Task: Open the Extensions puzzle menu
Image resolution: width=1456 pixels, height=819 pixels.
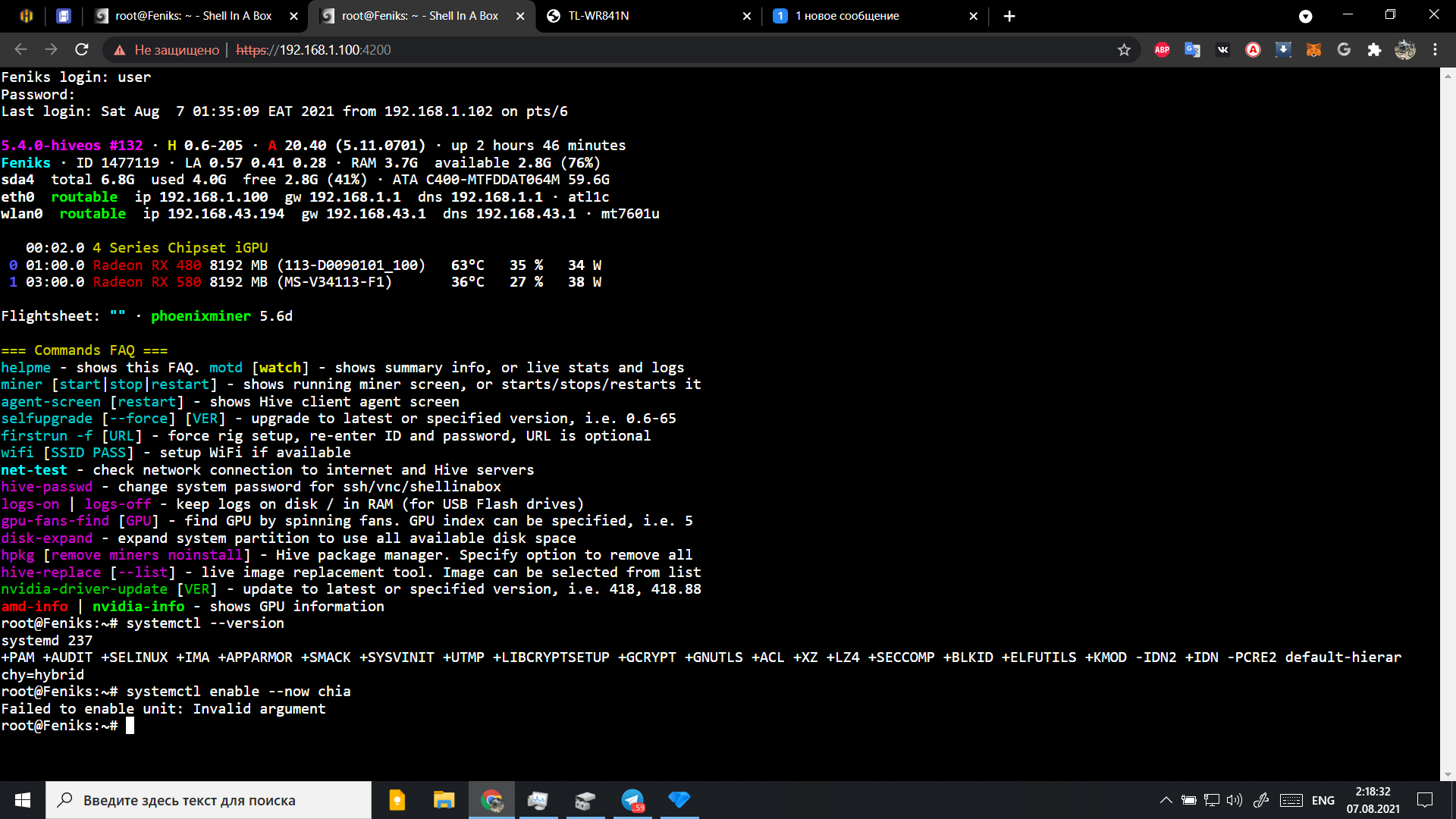Action: click(1374, 50)
